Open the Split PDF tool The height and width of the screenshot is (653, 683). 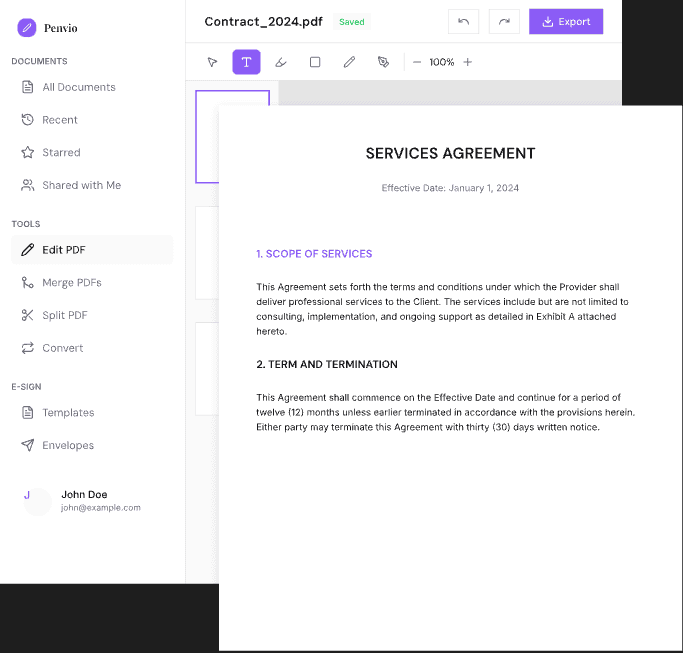point(64,315)
